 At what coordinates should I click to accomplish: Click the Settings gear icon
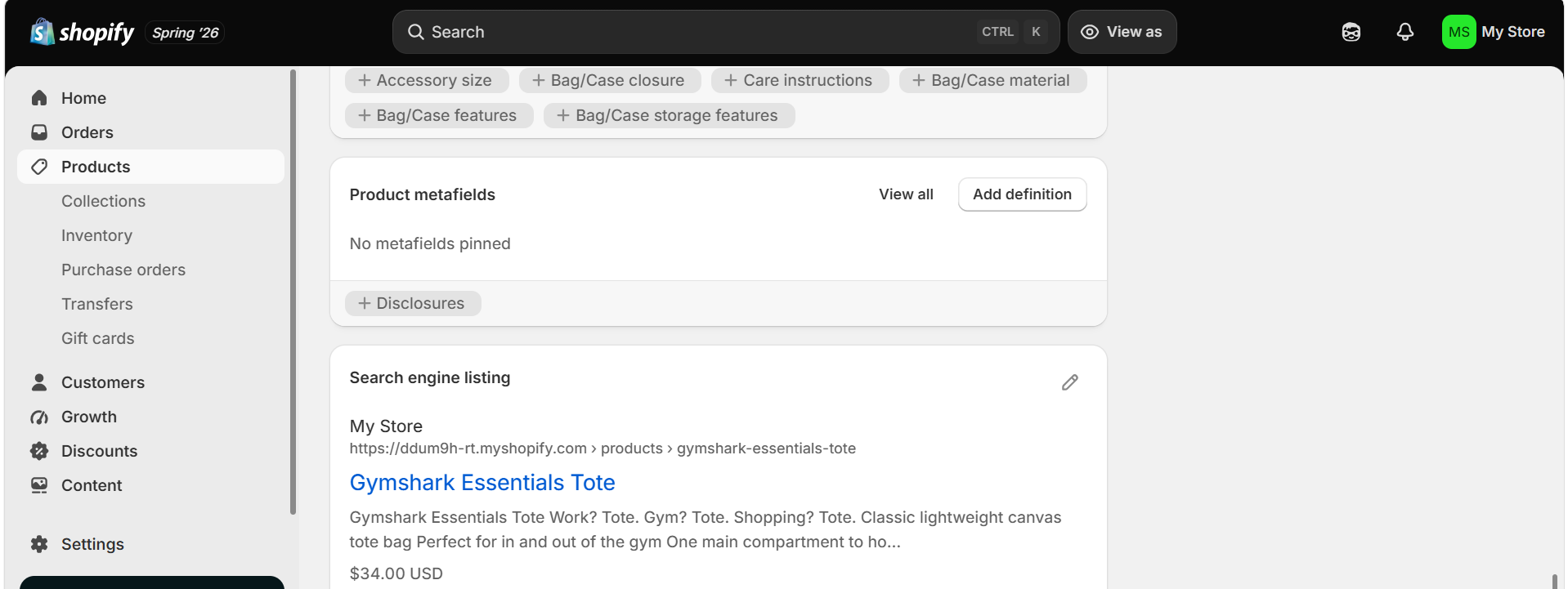point(39,544)
